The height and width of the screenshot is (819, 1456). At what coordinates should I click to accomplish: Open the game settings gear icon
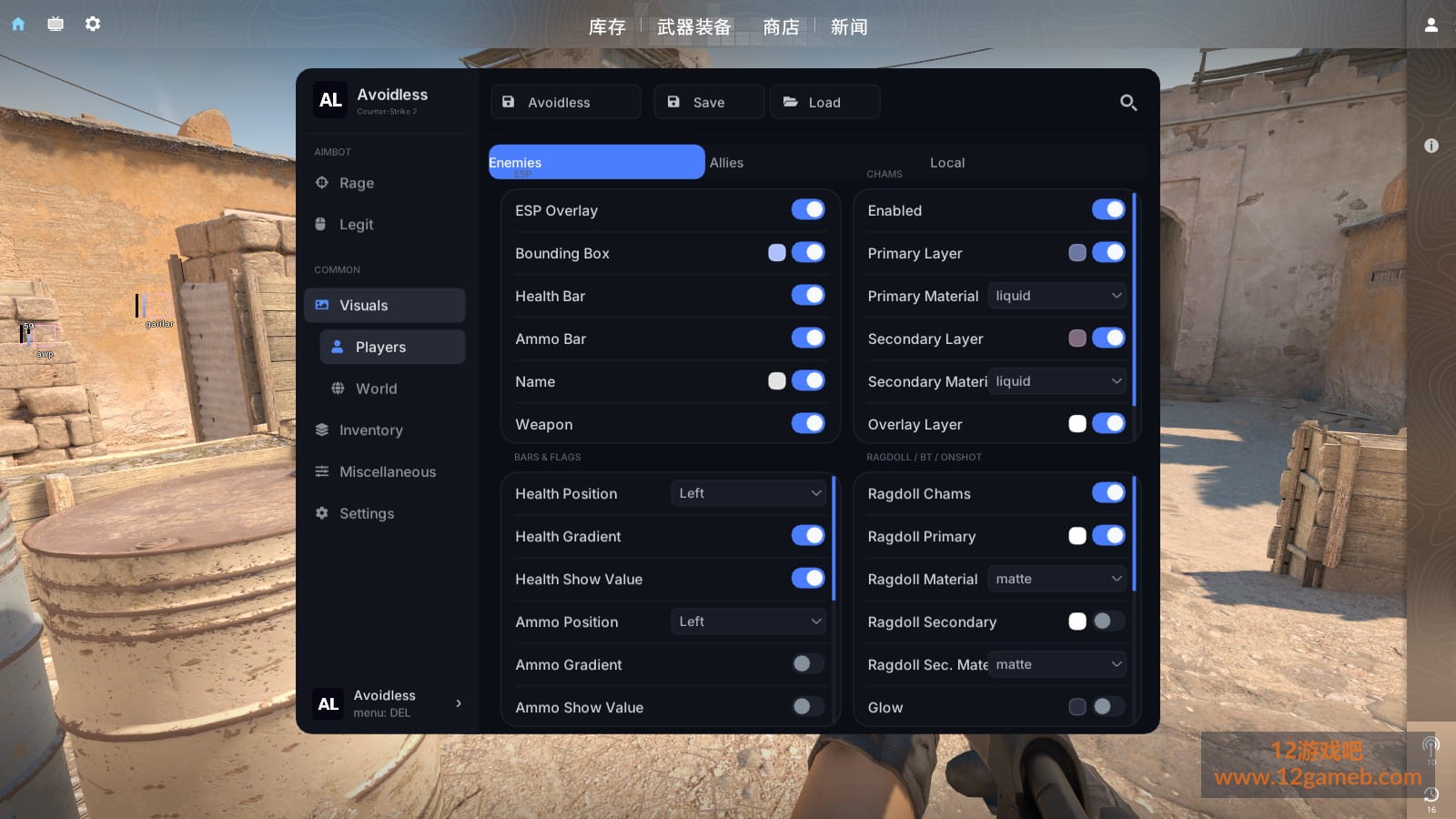93,24
